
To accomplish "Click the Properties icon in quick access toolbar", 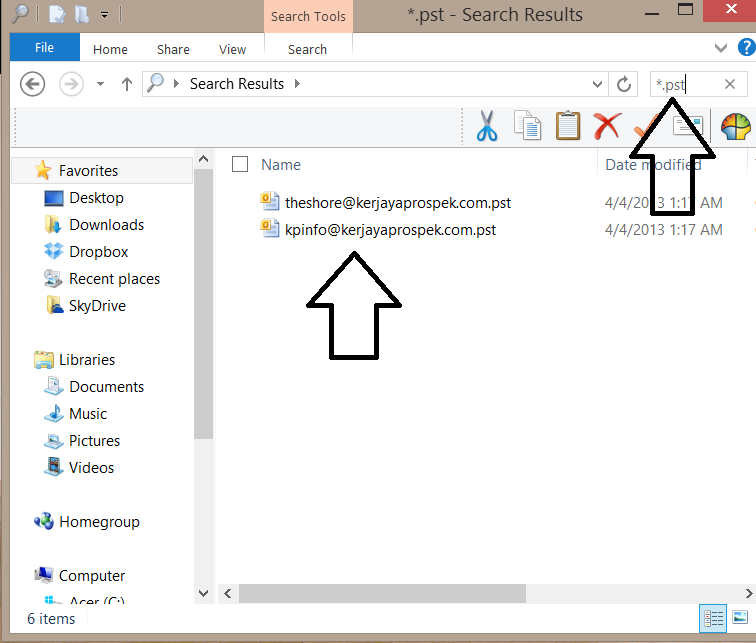I will 58,14.
